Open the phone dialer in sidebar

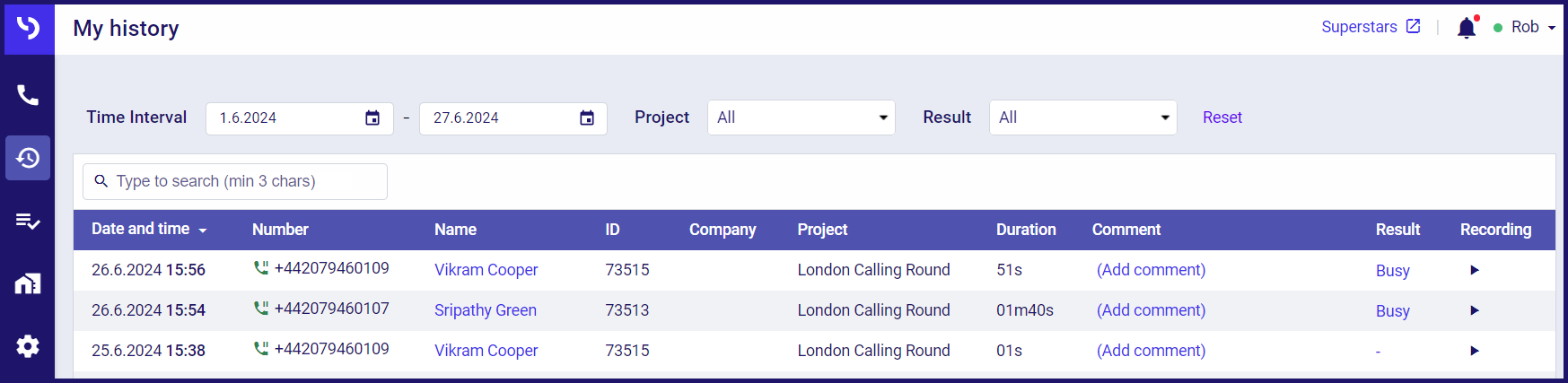pyautogui.click(x=28, y=95)
